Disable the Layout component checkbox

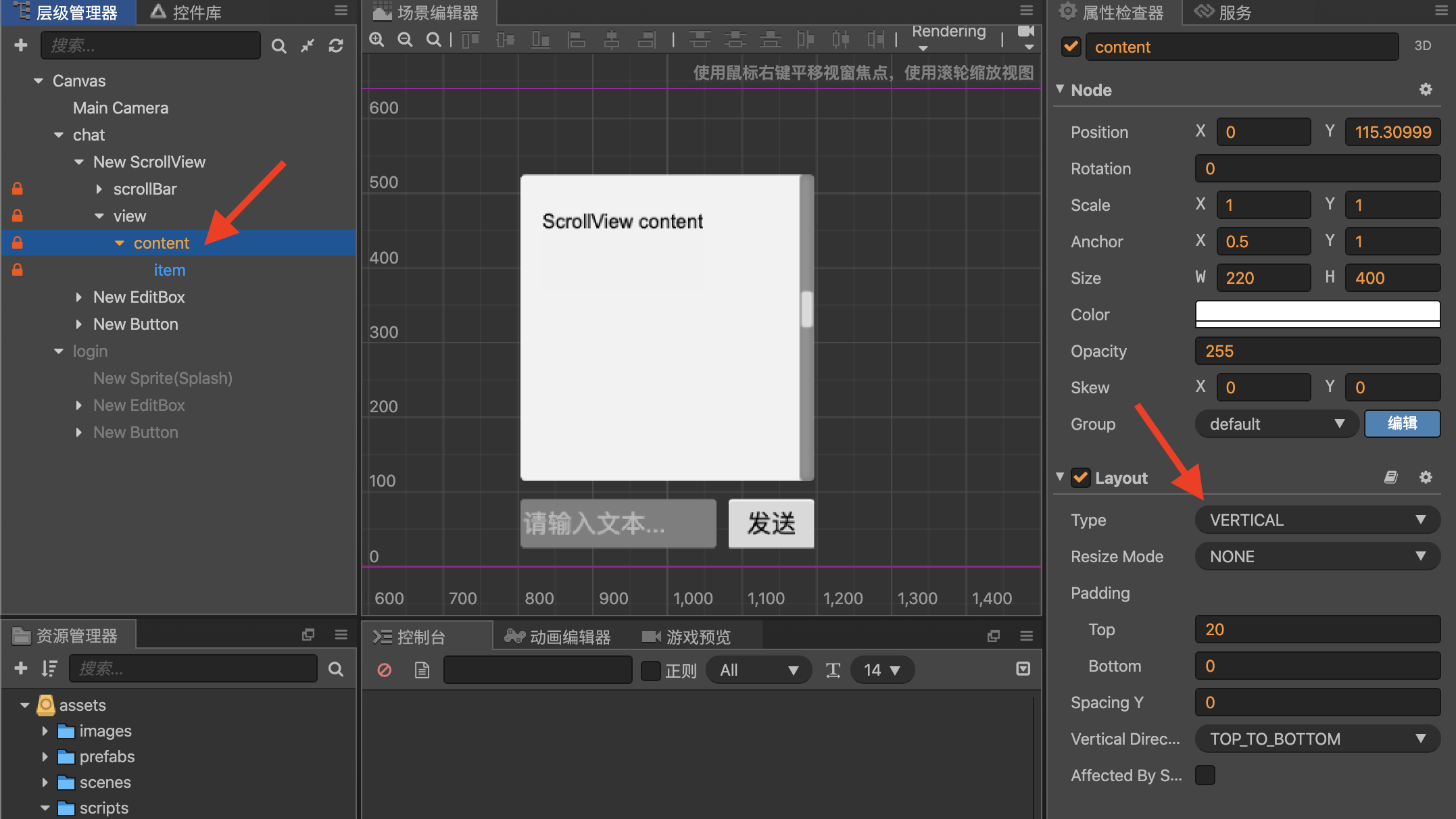tap(1081, 477)
